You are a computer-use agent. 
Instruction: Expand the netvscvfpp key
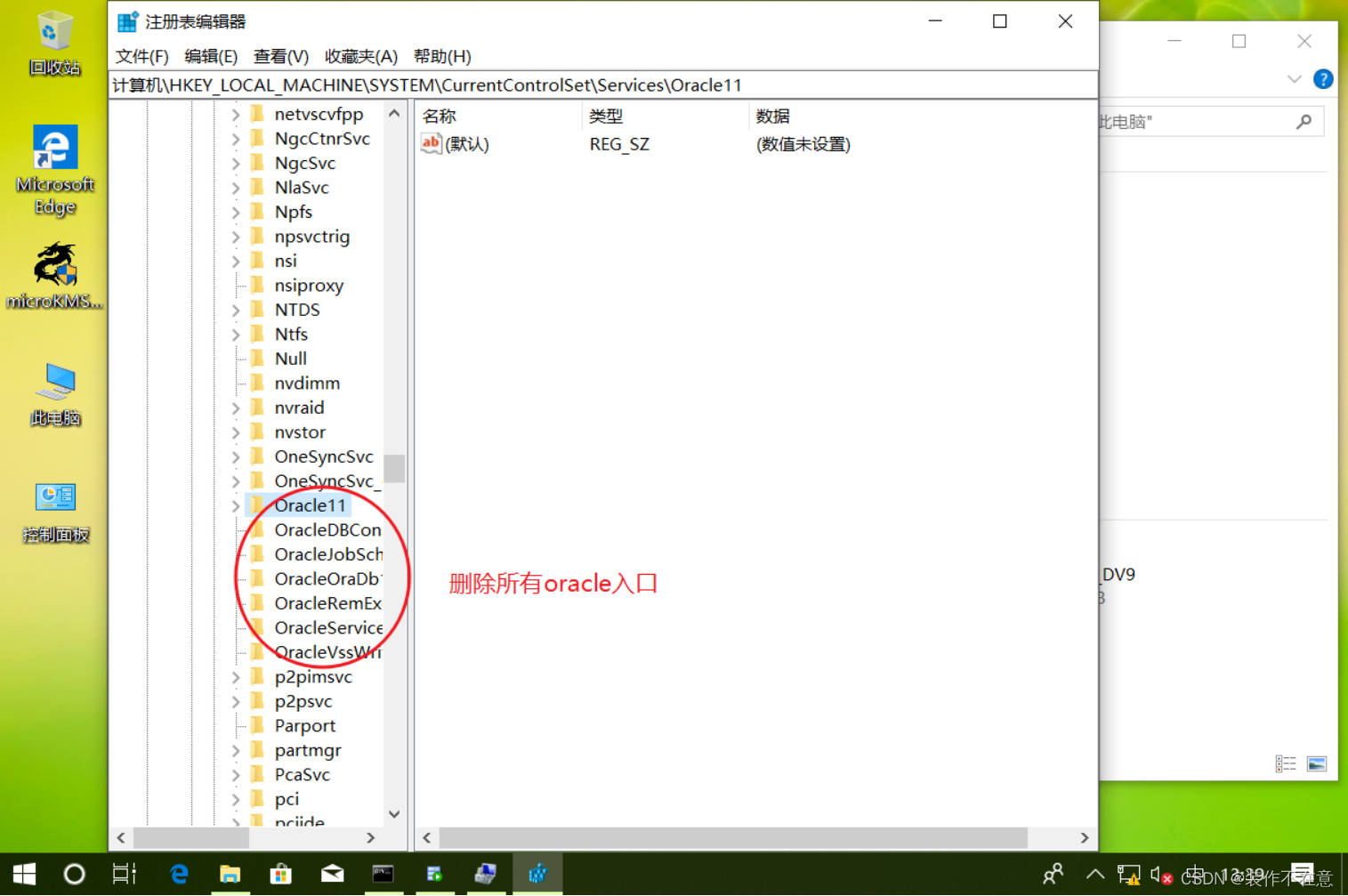(236, 115)
